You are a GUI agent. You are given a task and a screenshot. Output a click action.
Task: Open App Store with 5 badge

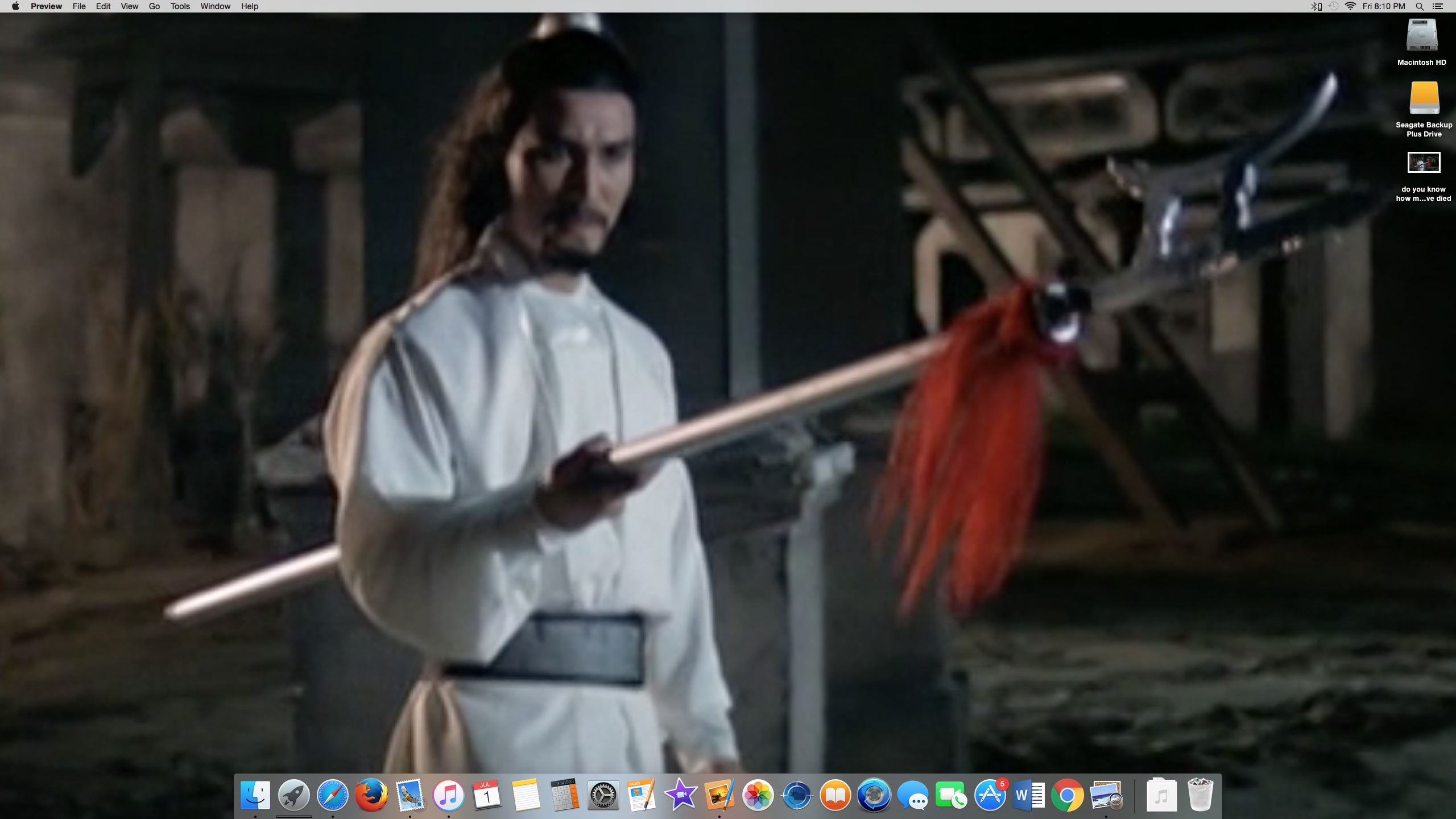tap(990, 795)
